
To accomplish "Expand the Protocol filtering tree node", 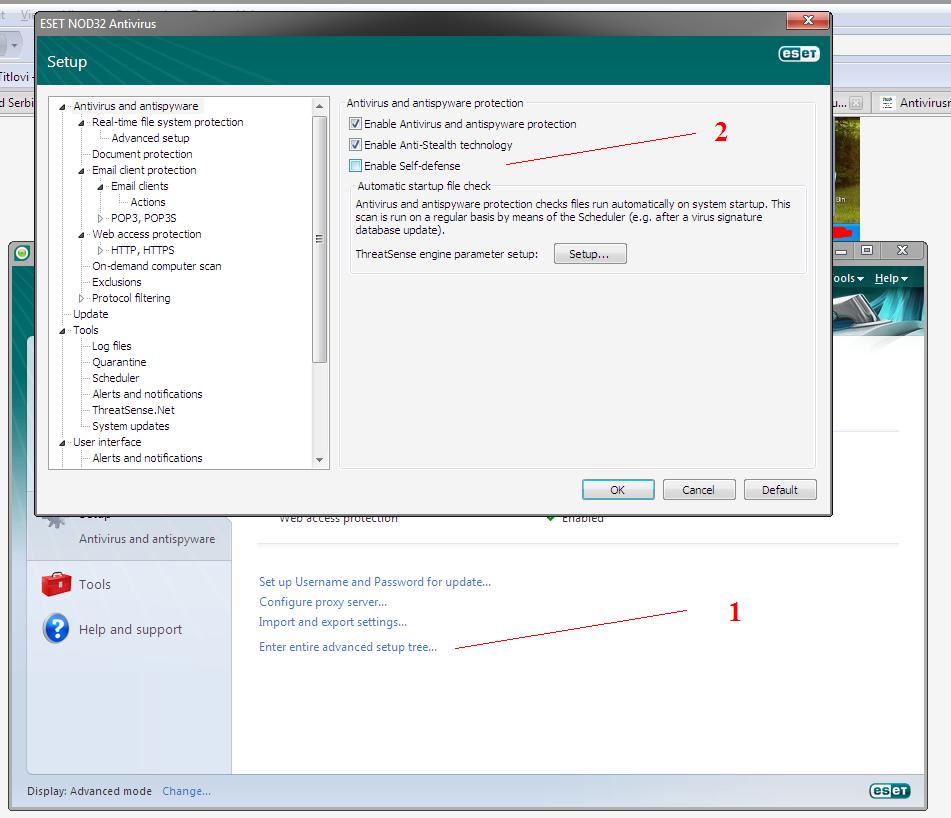I will click(81, 298).
